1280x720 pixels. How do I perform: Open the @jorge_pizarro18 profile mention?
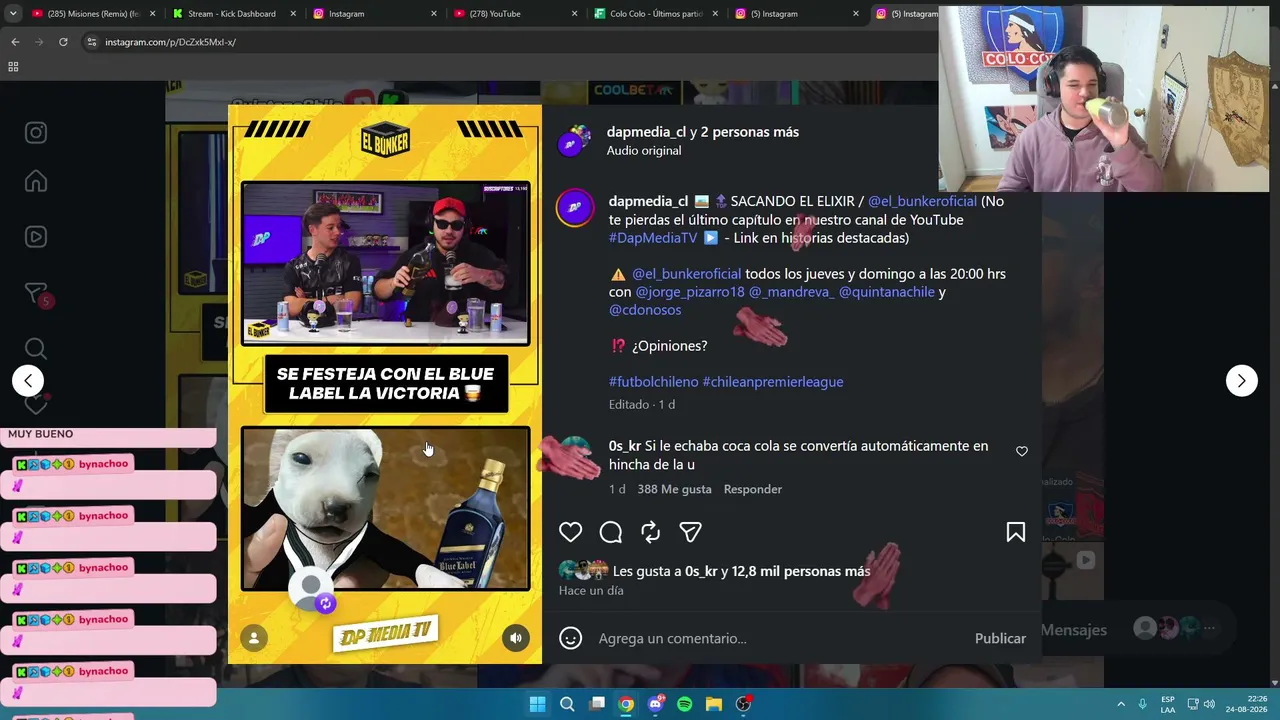[x=690, y=292]
